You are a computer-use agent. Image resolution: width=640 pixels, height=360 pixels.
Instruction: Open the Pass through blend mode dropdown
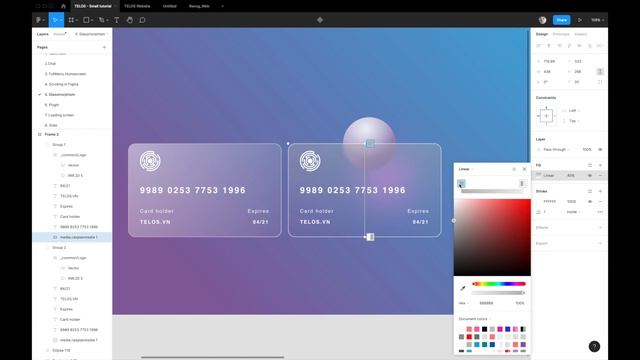tap(556, 149)
